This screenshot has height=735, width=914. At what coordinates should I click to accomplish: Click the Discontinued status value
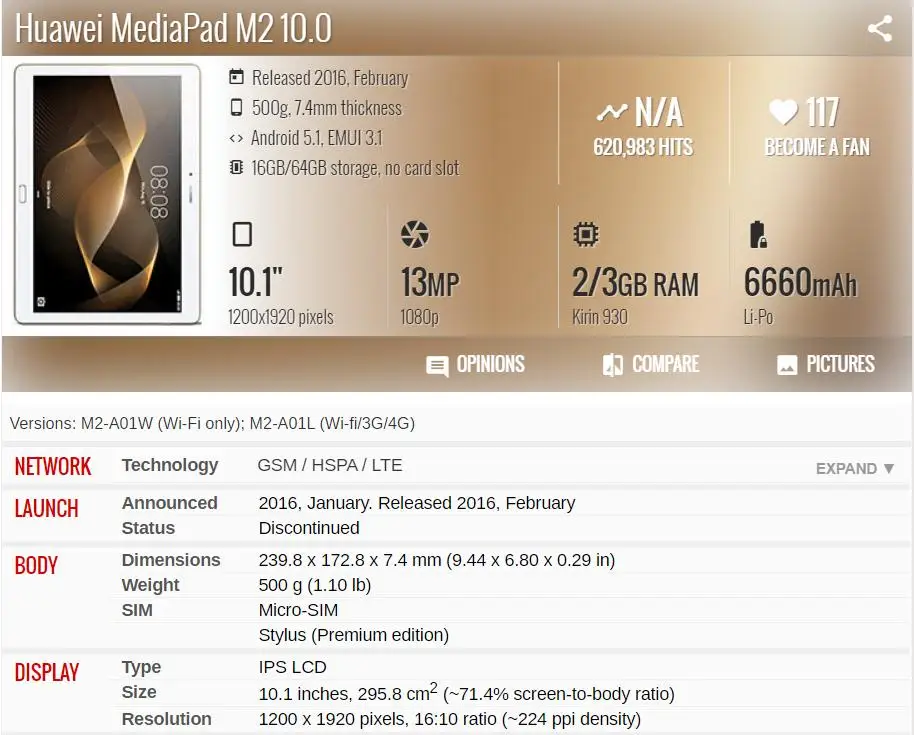point(309,528)
